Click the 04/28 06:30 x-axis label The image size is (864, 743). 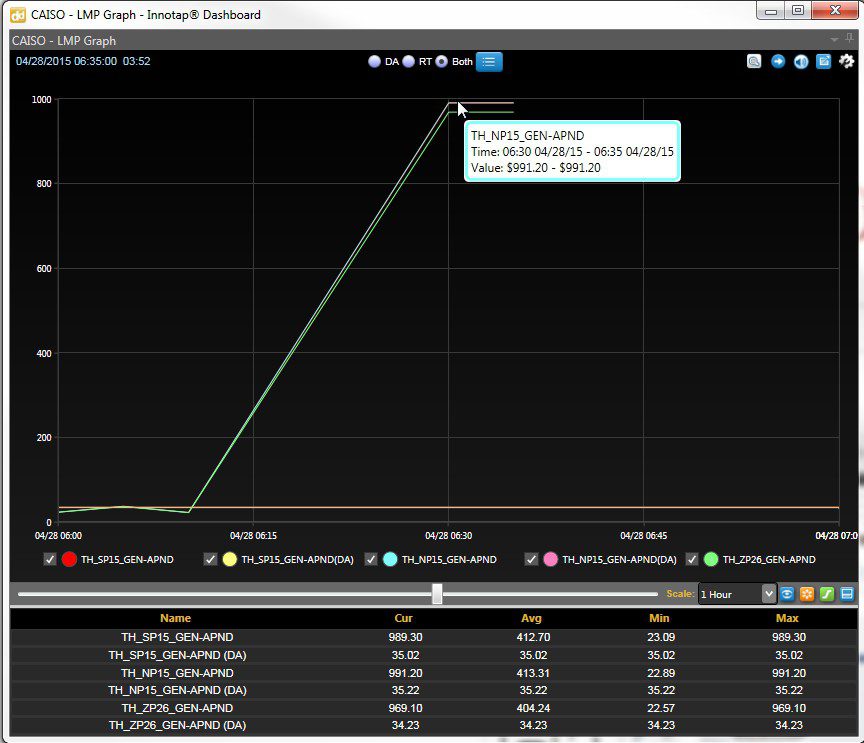(x=449, y=536)
